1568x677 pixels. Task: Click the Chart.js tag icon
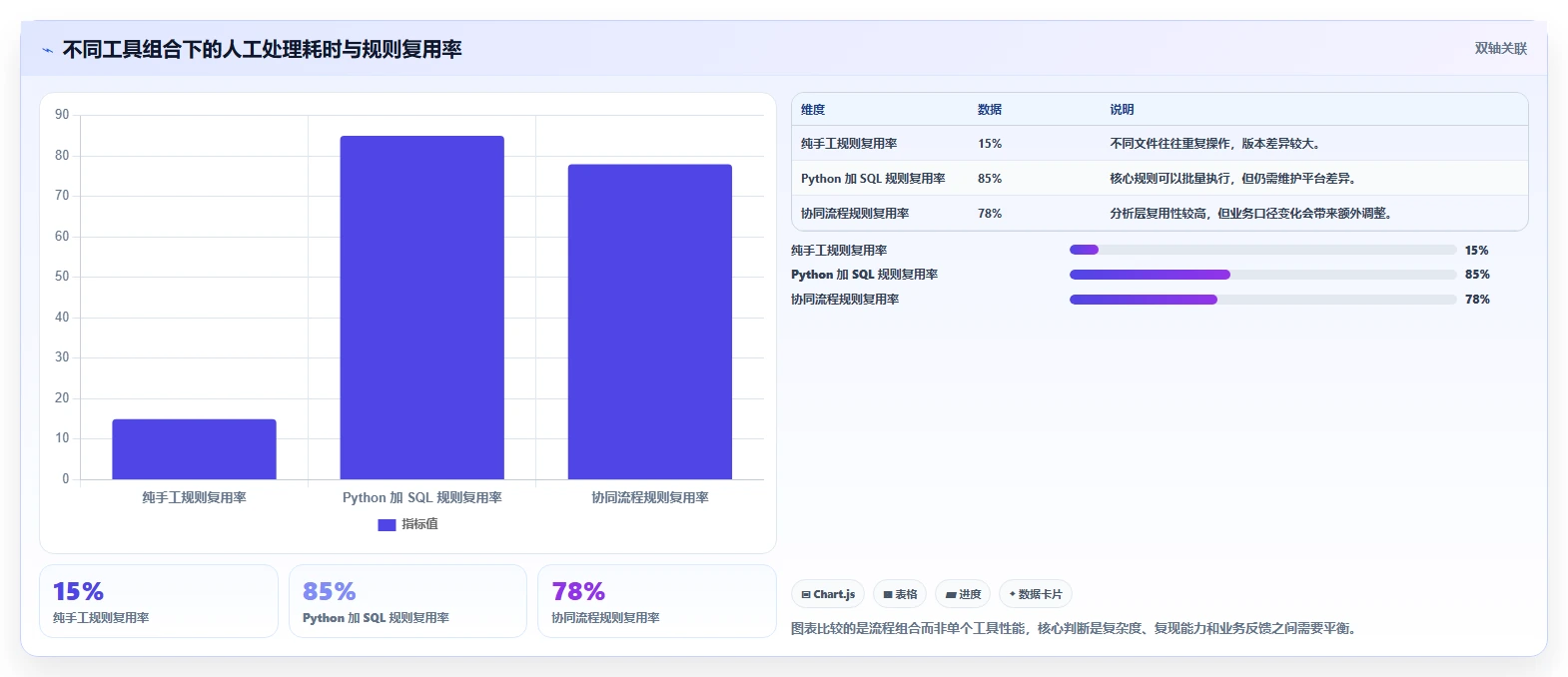point(806,594)
